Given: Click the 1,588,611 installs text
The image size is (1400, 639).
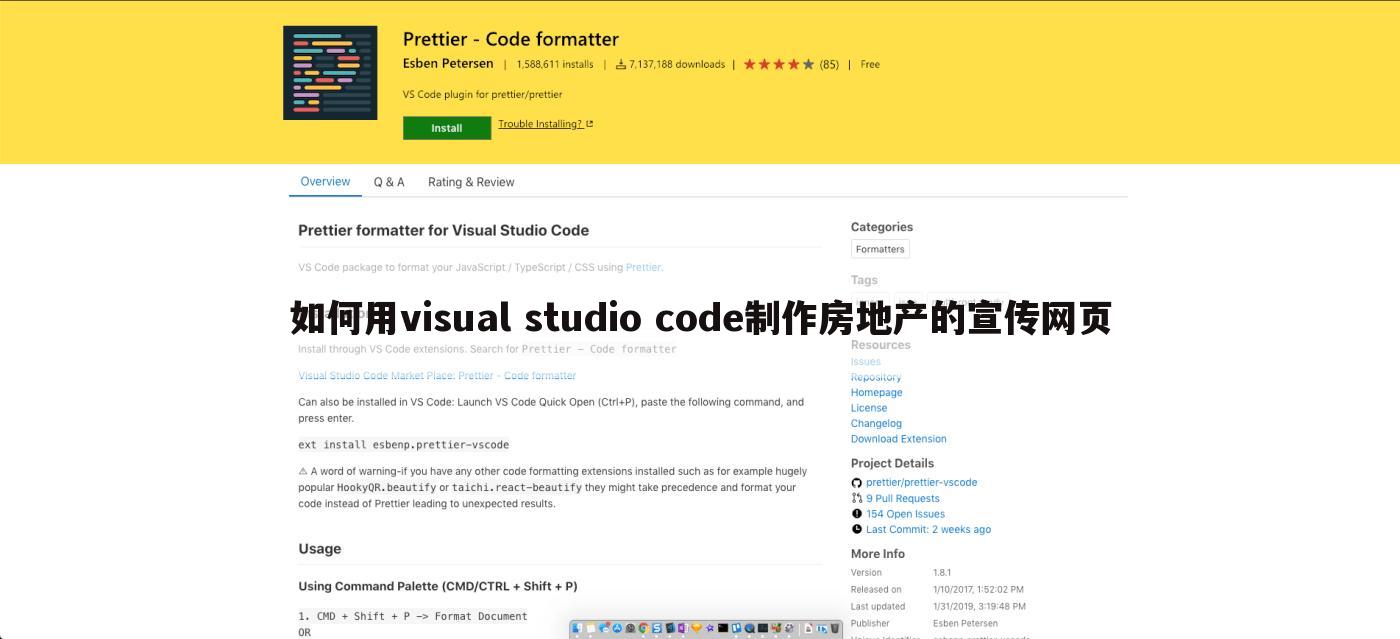Looking at the screenshot, I should tap(555, 64).
